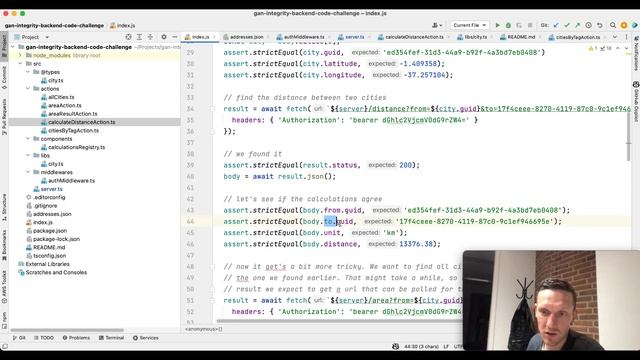Open Project panel gear options
Screen dimensions: 640x360
(x=164, y=37)
